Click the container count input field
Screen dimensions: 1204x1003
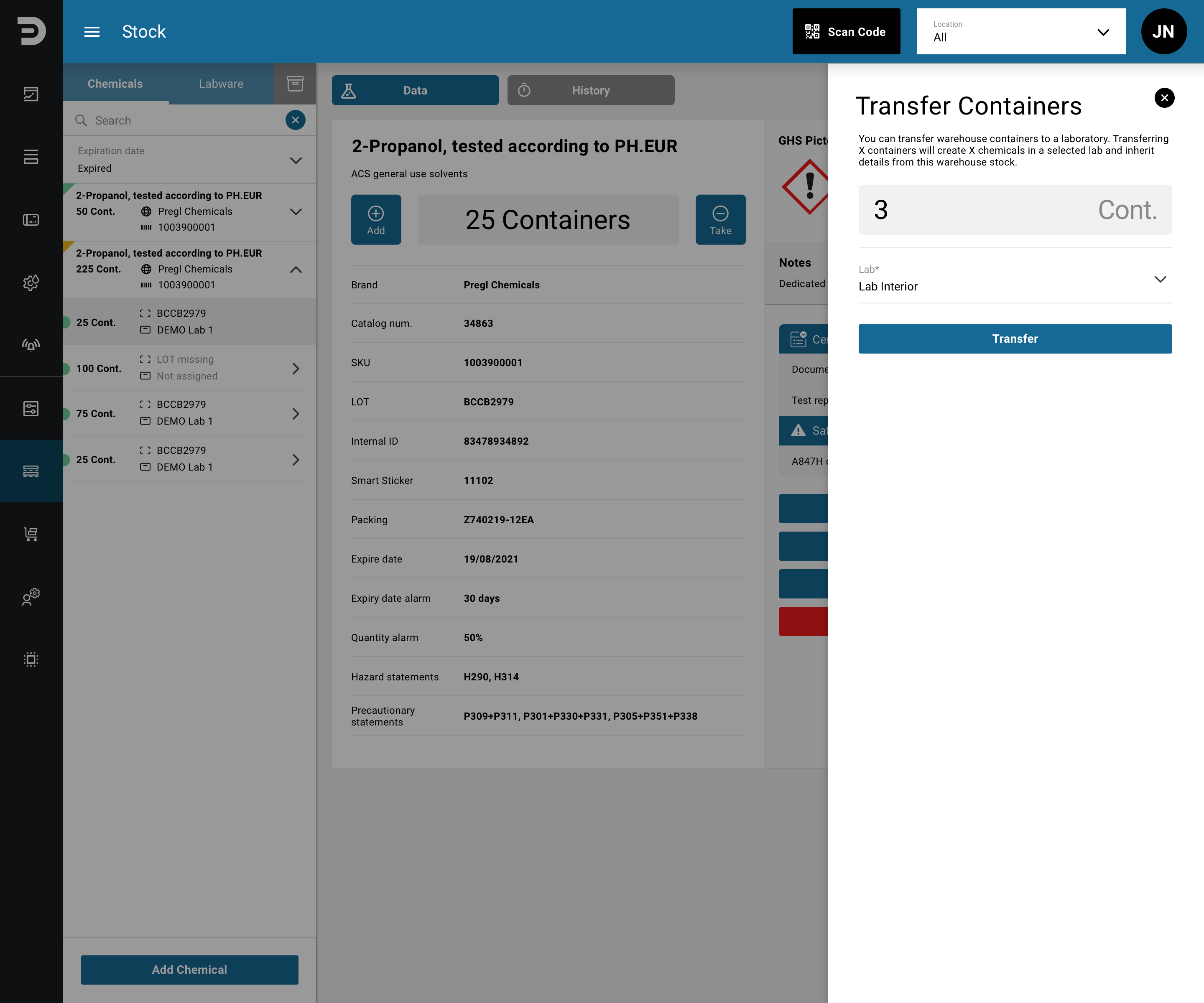pos(1015,210)
